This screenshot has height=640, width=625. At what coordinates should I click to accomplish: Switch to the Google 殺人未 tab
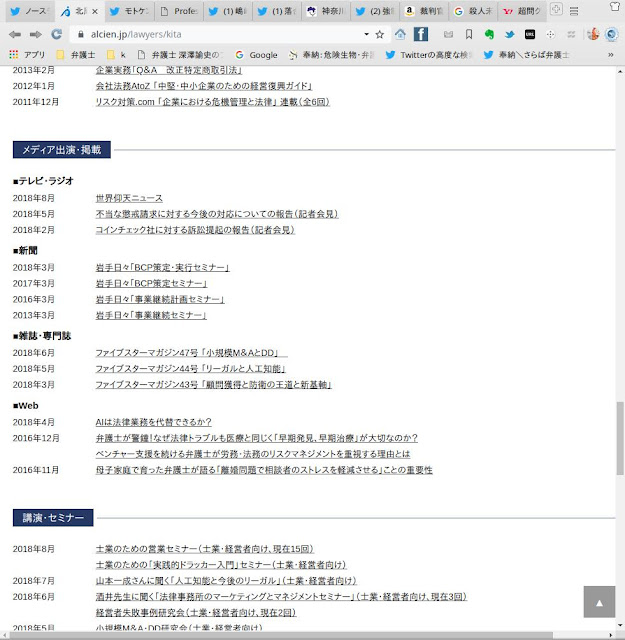(473, 11)
